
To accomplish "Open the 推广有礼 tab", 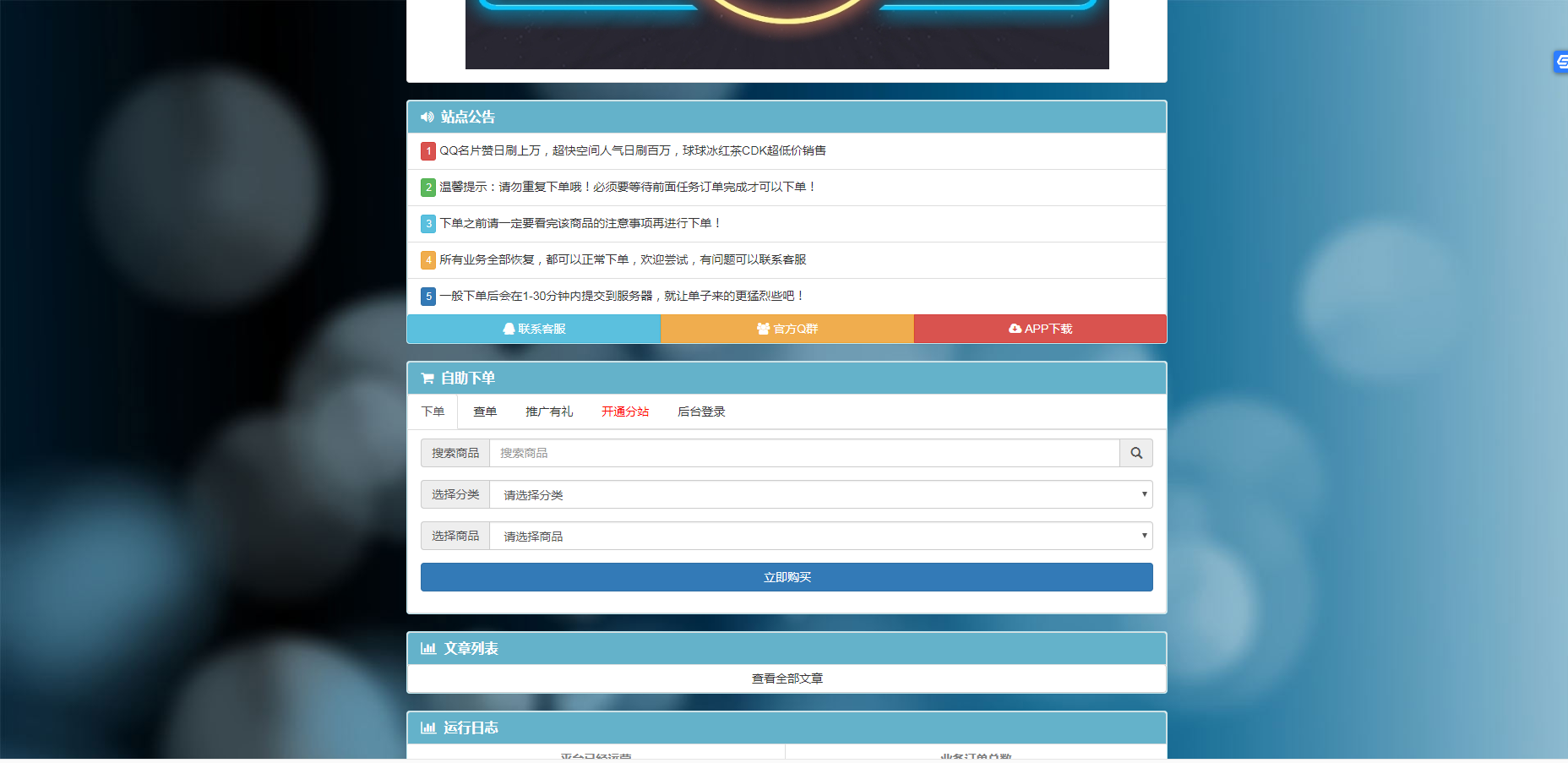I will coord(549,411).
